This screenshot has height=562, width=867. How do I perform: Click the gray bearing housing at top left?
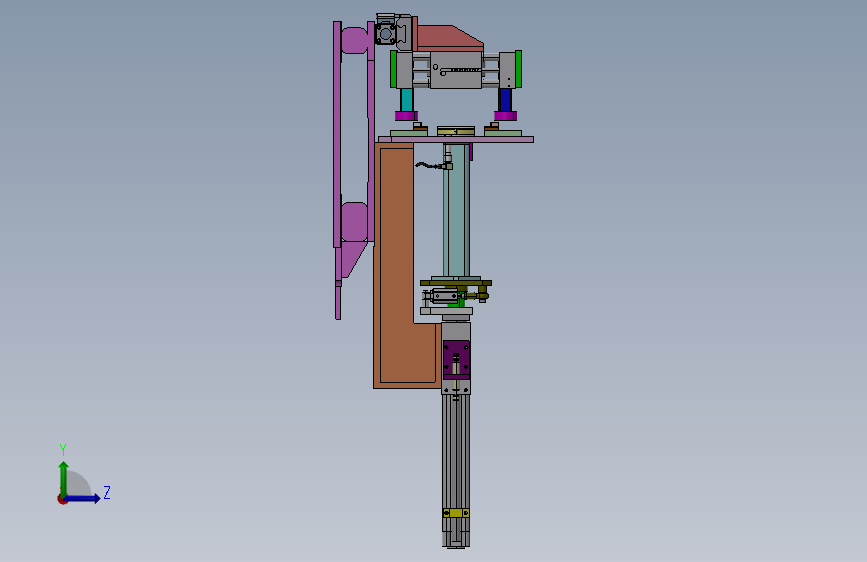(386, 33)
